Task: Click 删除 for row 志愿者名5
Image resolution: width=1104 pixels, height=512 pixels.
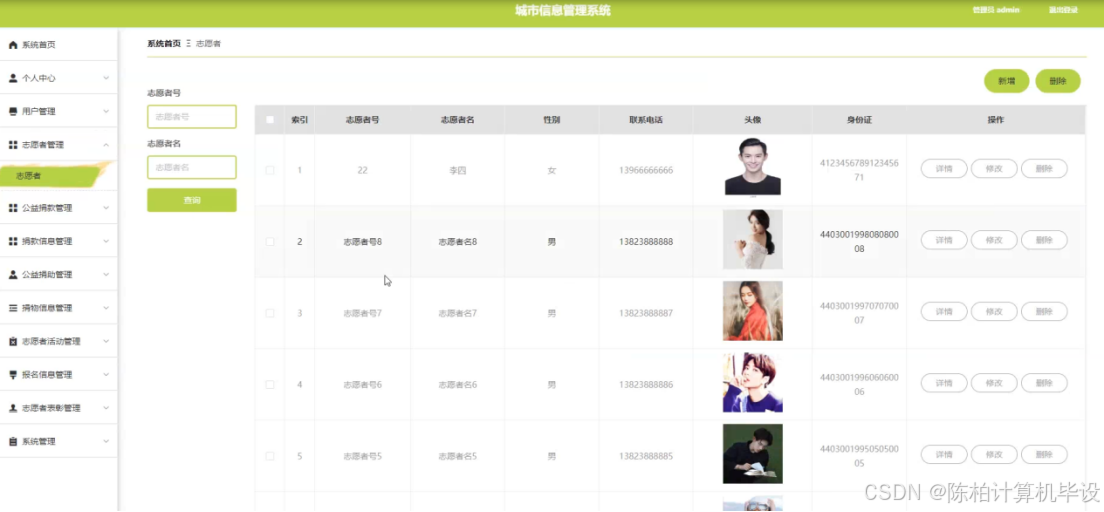Action: point(1044,455)
